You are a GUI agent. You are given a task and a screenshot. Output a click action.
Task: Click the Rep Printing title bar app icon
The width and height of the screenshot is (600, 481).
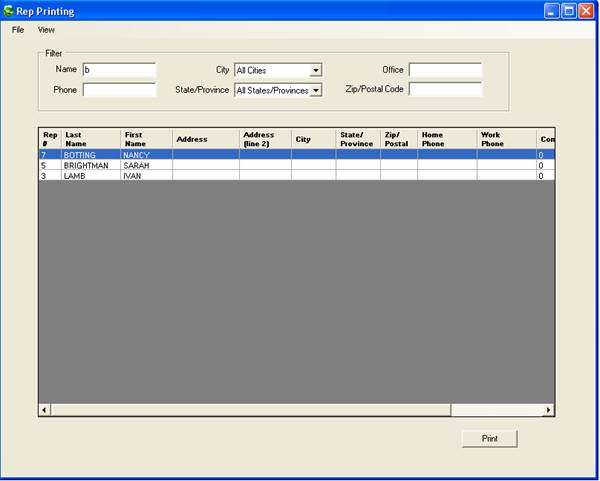(x=9, y=11)
